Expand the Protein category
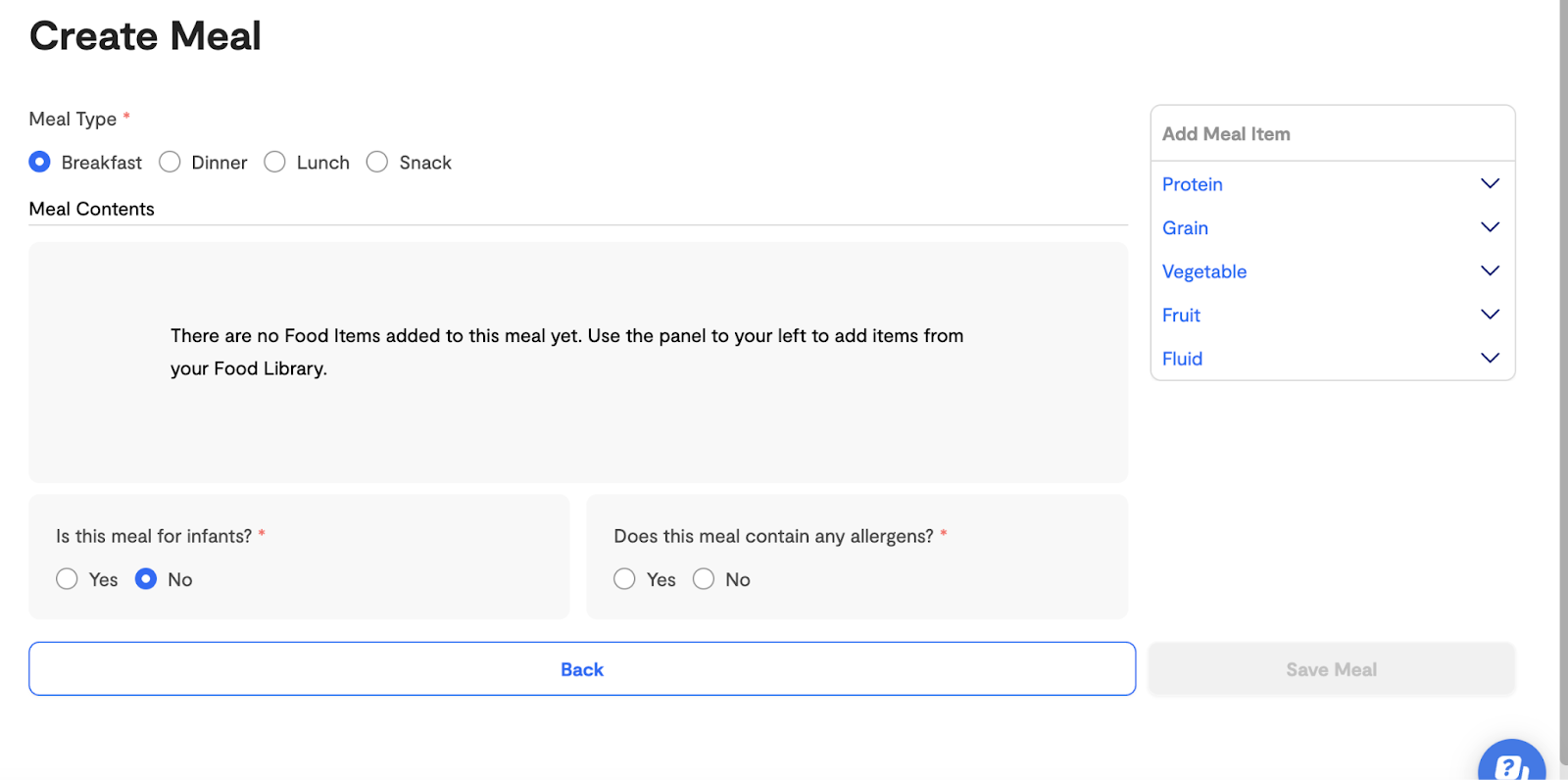The height and width of the screenshot is (780, 1568). 1332,184
